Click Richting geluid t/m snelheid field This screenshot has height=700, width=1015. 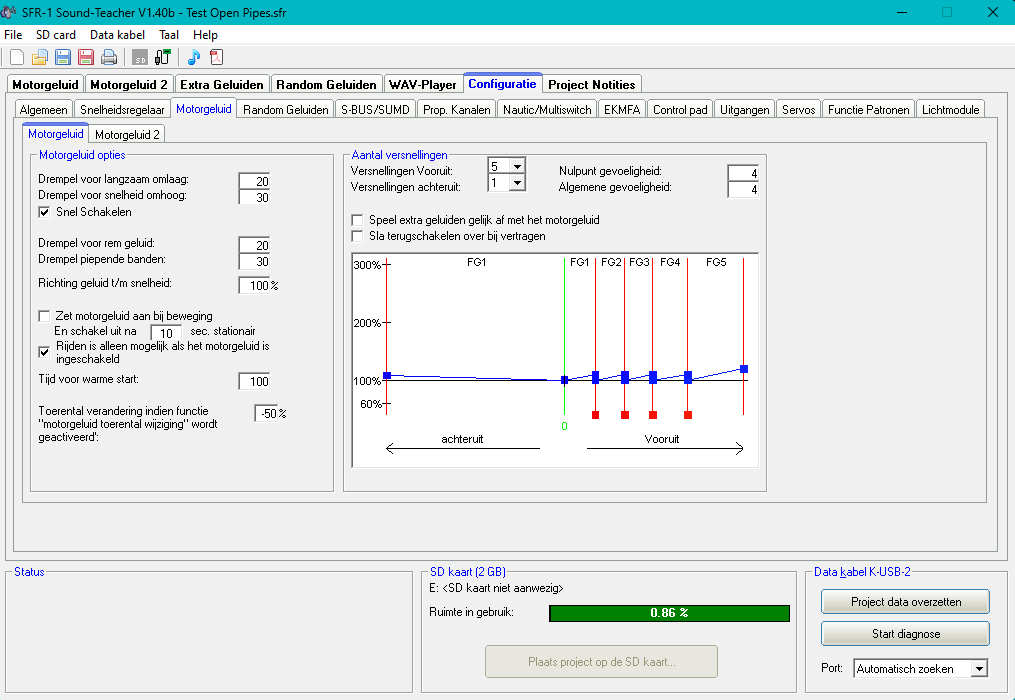(254, 285)
